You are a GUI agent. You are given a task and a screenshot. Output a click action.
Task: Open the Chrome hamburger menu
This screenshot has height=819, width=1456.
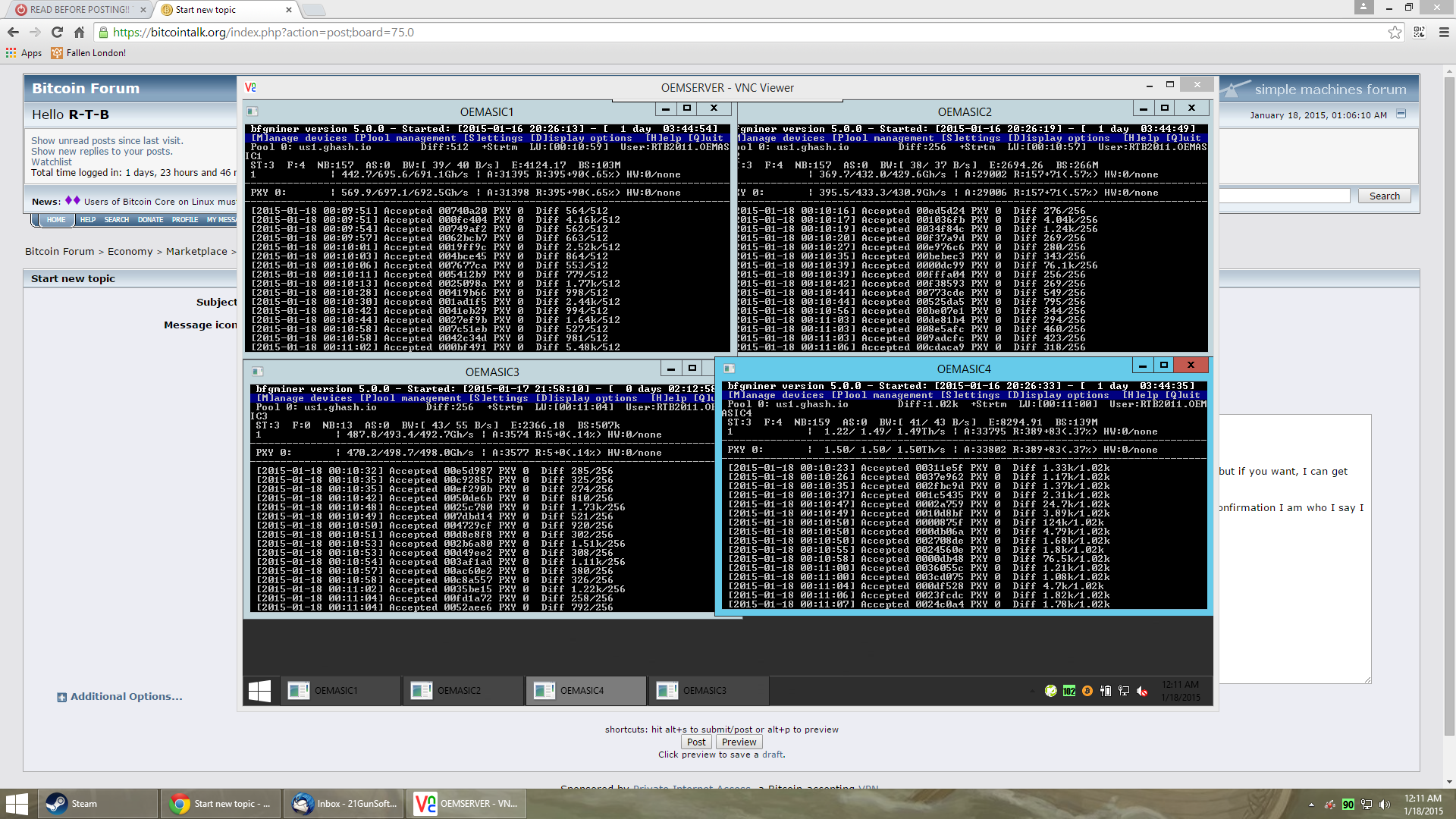point(1444,33)
